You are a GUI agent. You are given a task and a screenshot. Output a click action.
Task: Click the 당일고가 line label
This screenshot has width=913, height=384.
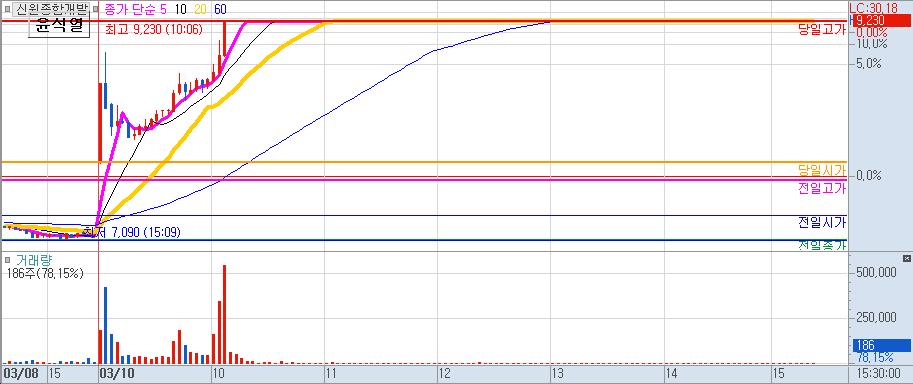[x=822, y=30]
